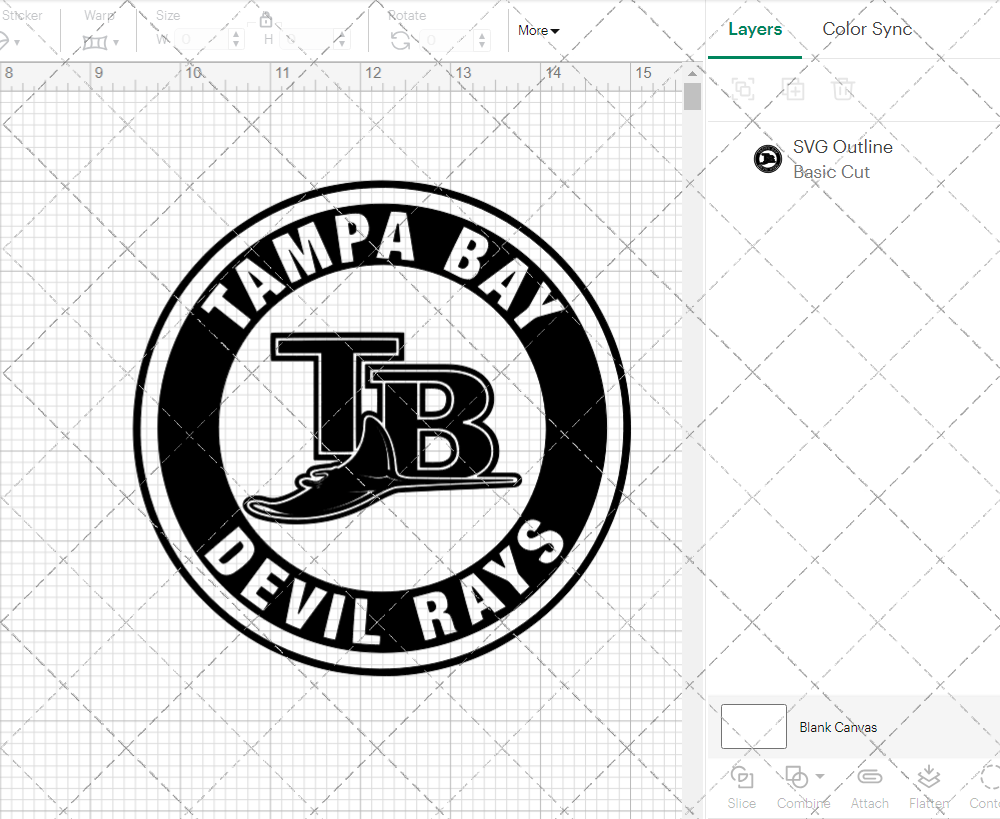Viewport: 1000px width, 819px height.
Task: Click the Tampa Bay Devil Rays logo on canvas
Action: pos(382,428)
